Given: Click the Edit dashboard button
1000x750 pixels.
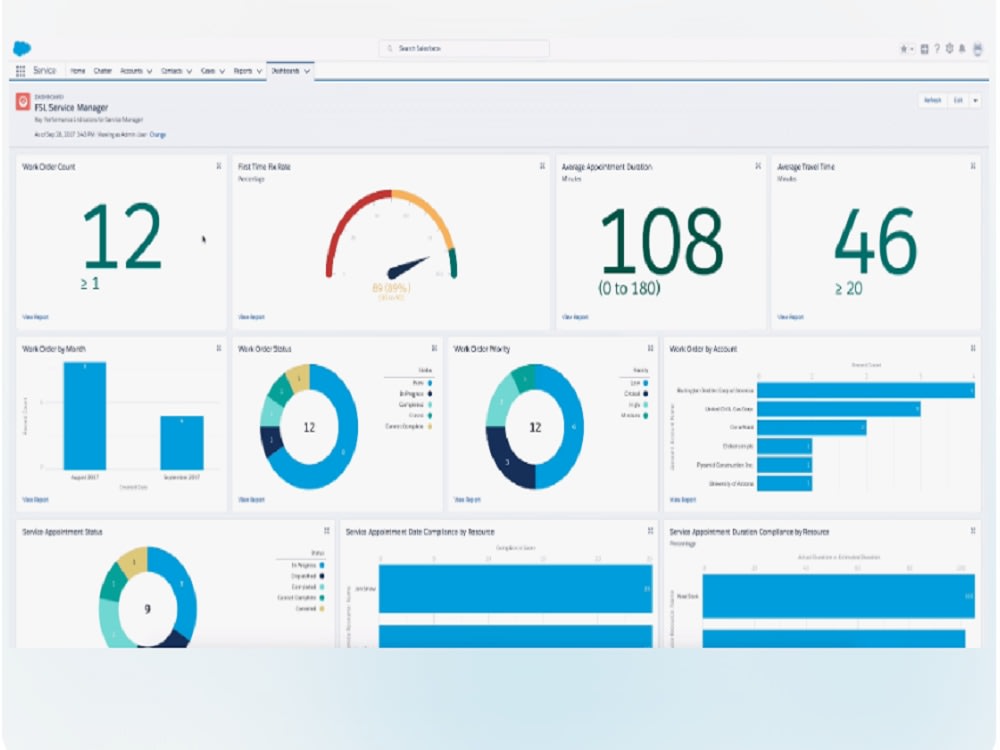Looking at the screenshot, I should point(958,101).
